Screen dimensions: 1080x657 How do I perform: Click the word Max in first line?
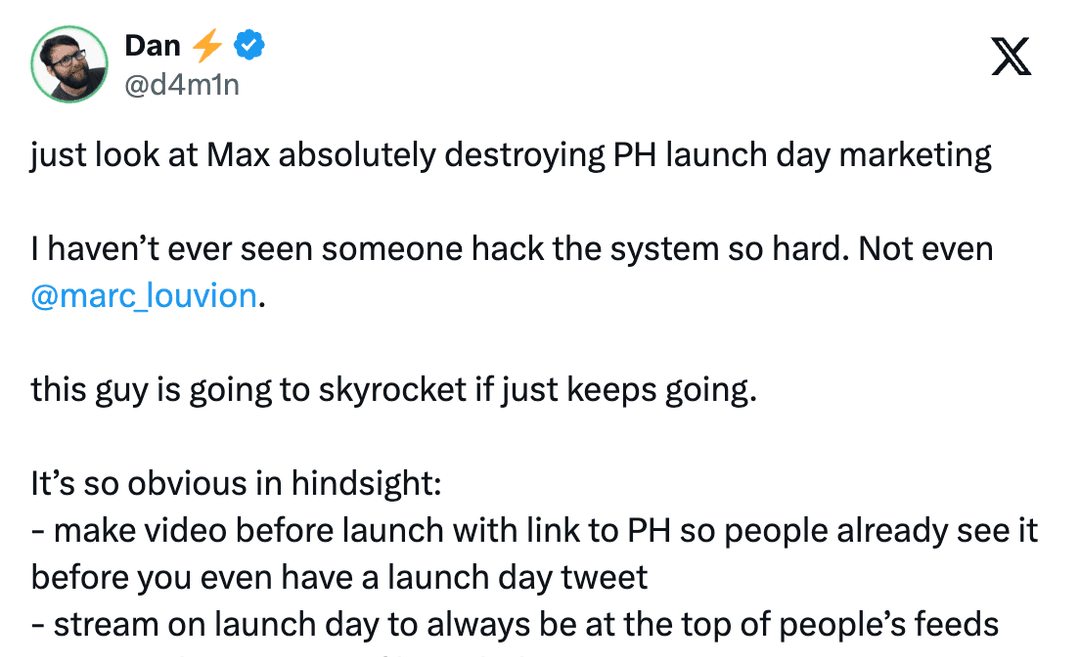click(238, 155)
